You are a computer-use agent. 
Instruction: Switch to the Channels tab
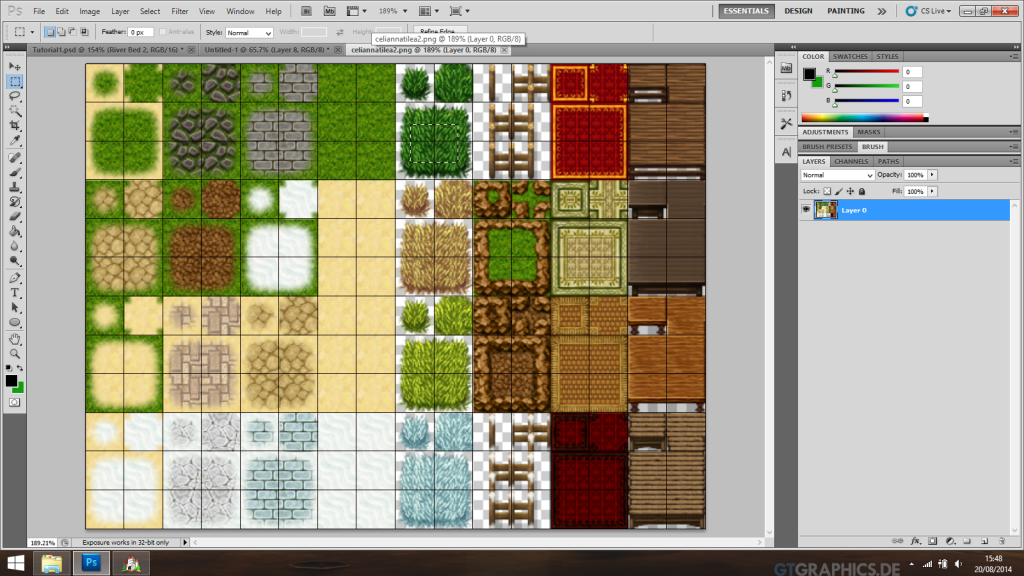[851, 161]
